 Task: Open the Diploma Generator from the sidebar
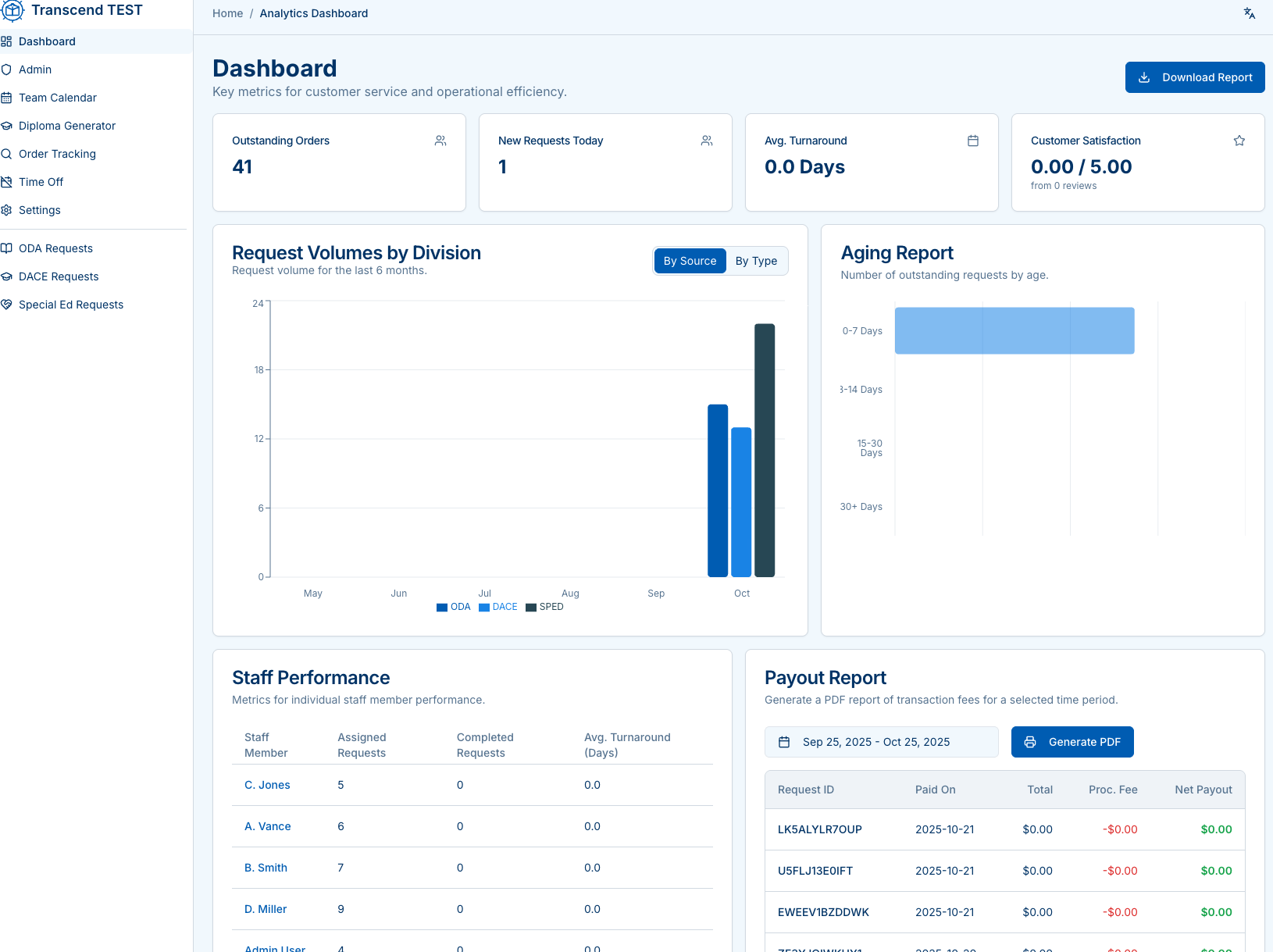coord(67,125)
